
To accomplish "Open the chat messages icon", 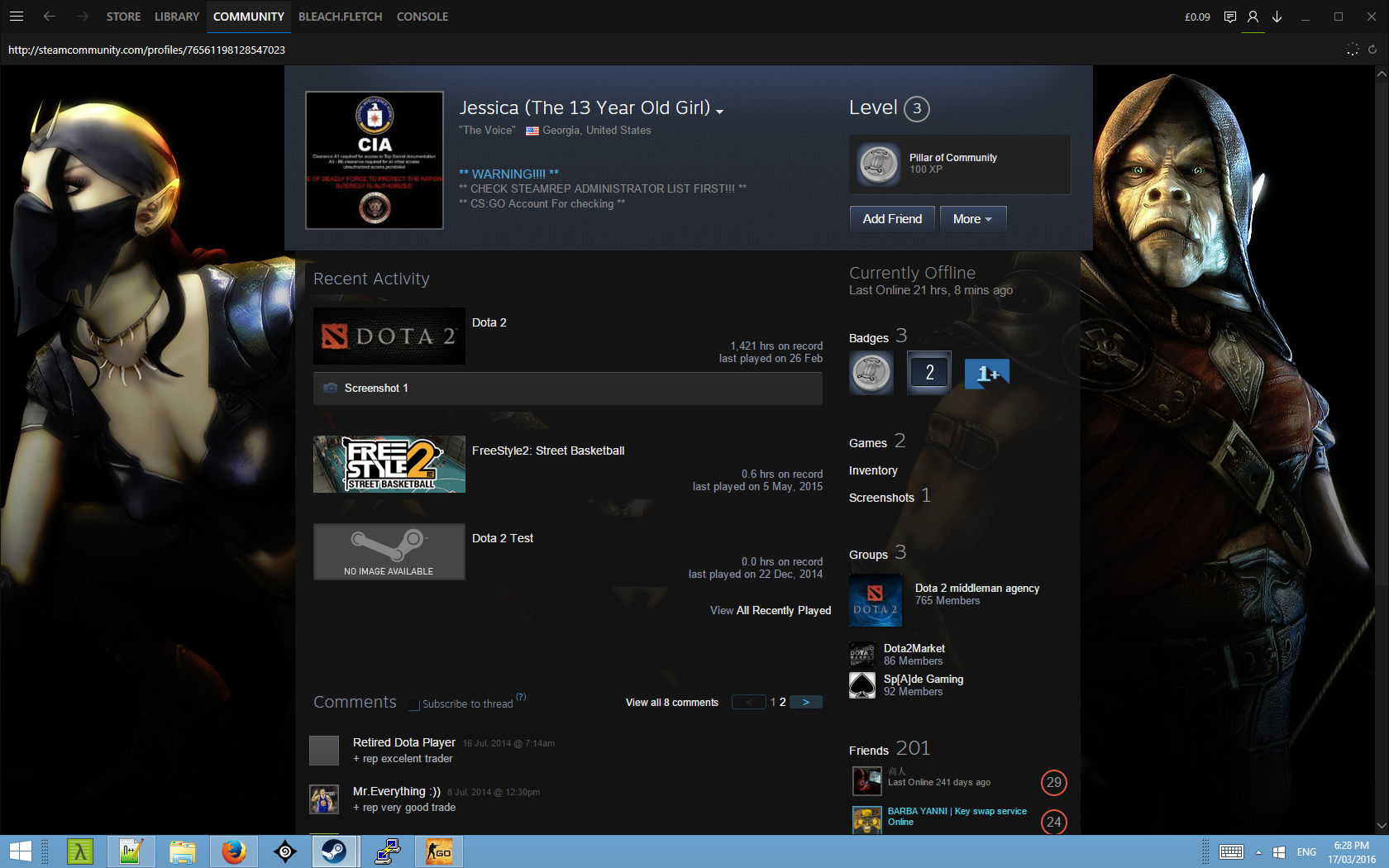I will (1229, 17).
